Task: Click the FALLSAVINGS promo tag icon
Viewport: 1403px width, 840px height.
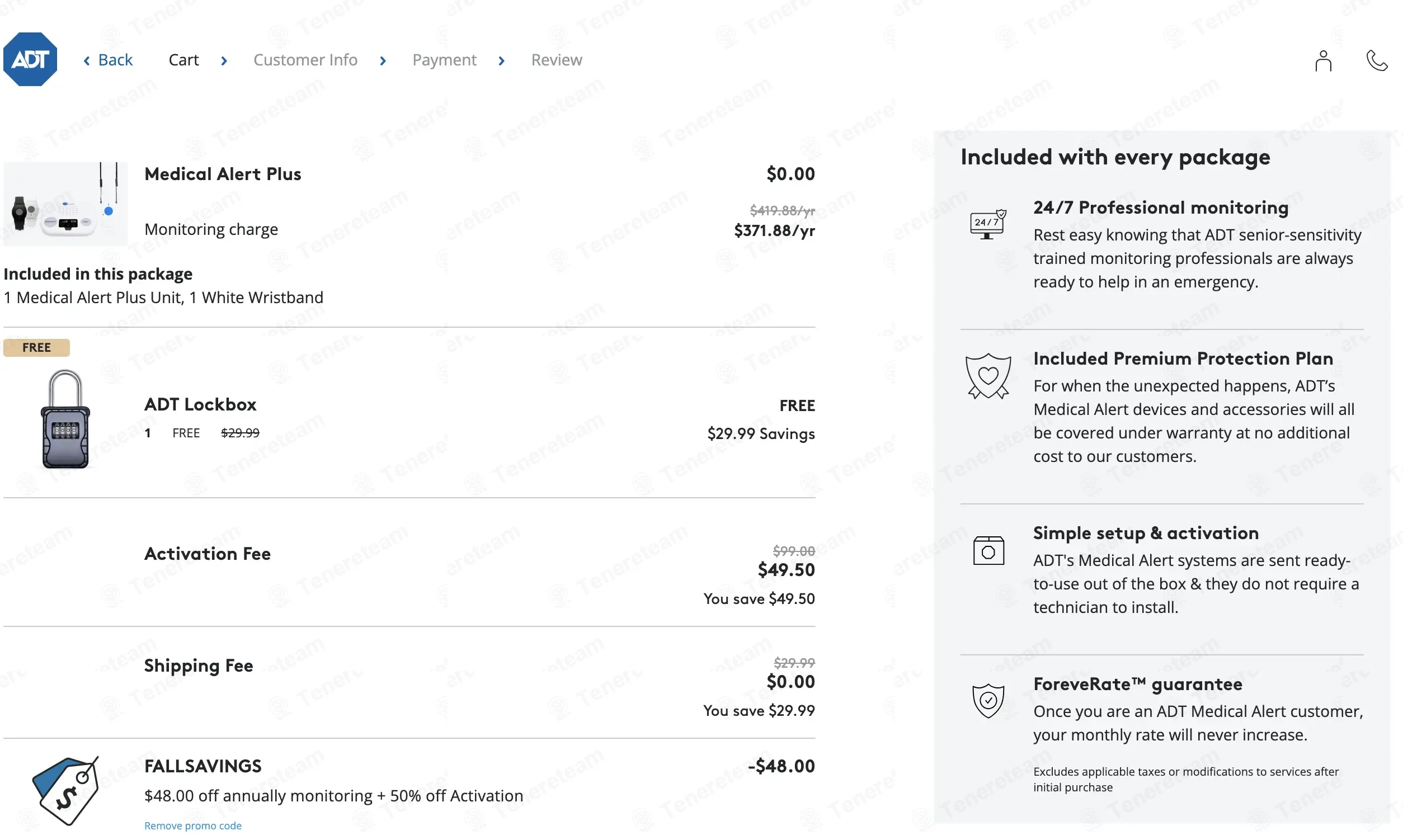Action: (x=65, y=790)
